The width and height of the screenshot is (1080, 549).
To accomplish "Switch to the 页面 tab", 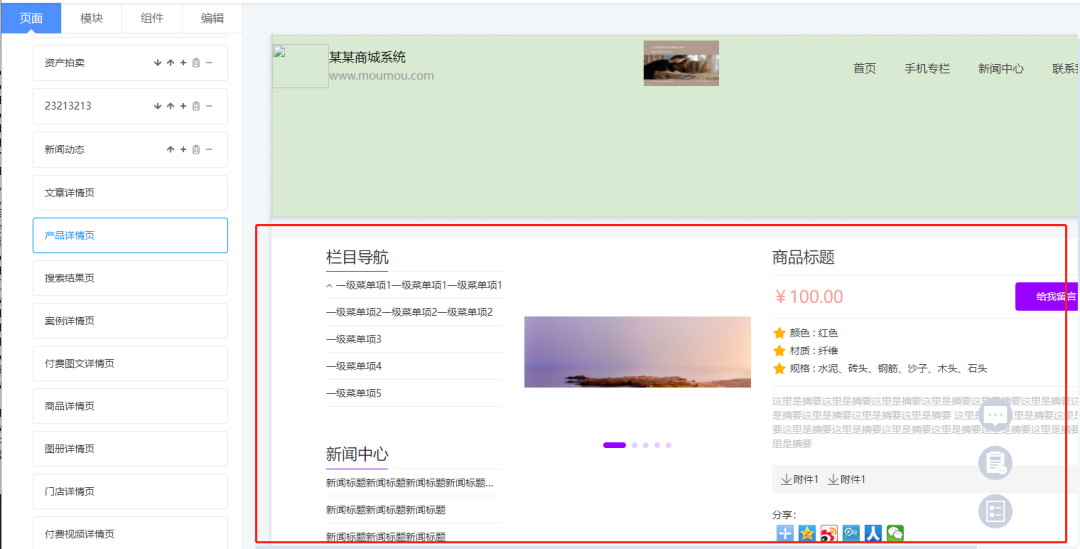I will (31, 18).
